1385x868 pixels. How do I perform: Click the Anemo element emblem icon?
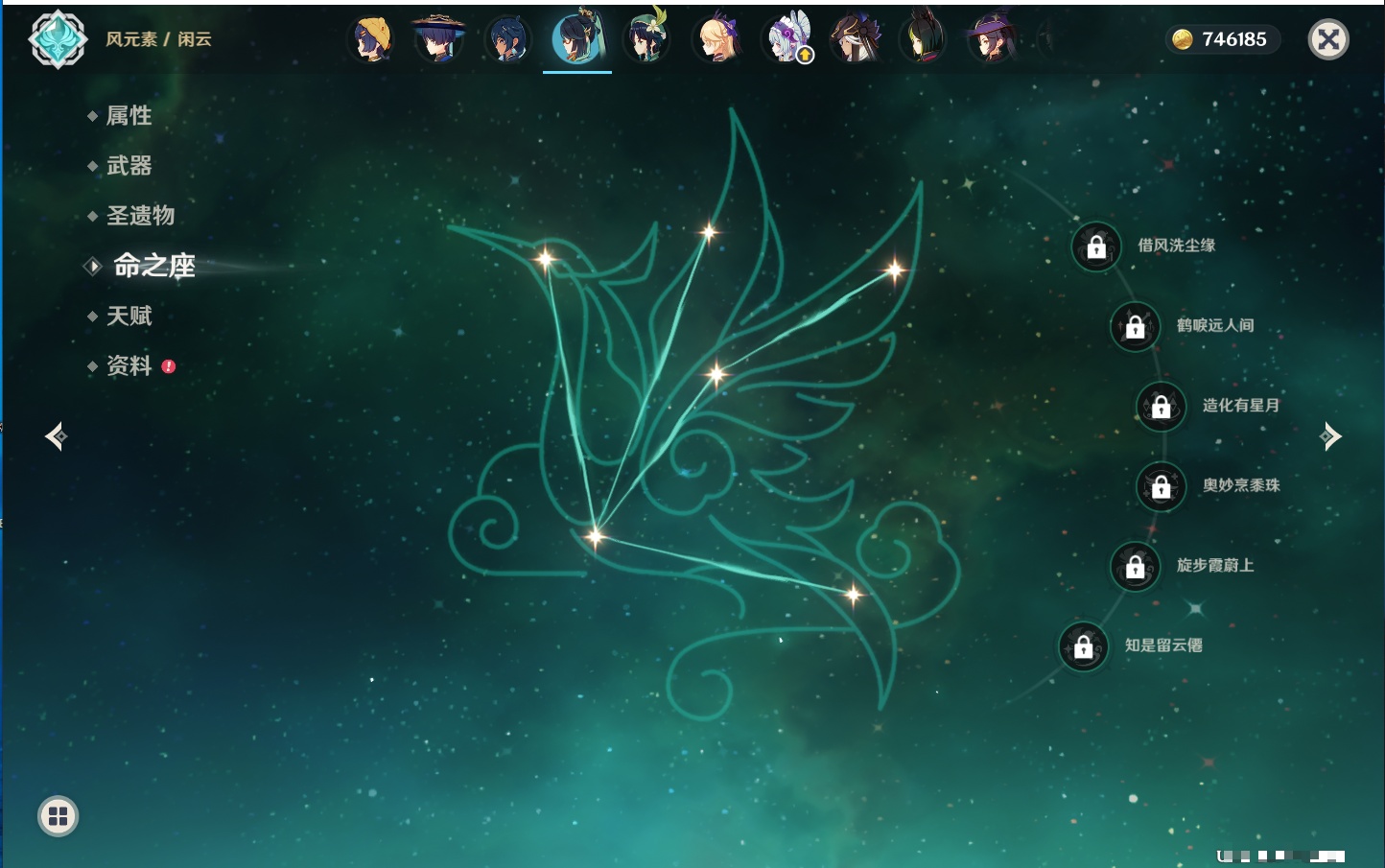(x=58, y=39)
